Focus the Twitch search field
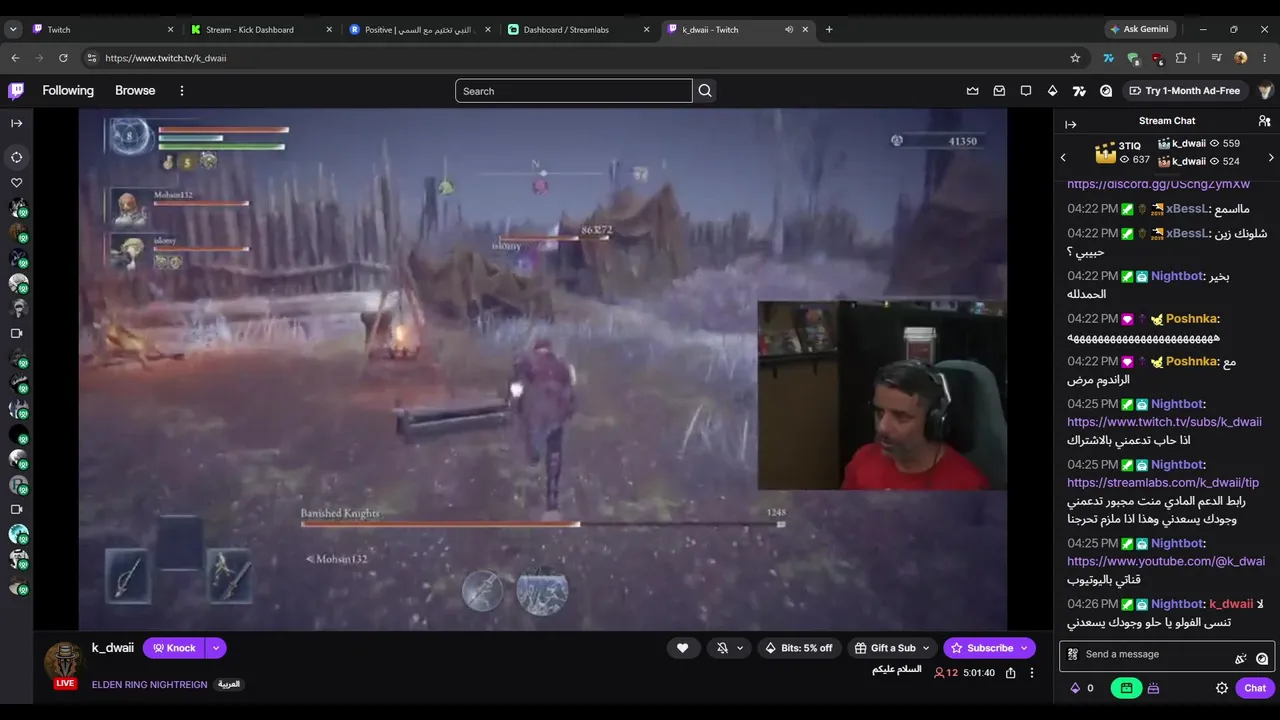The image size is (1280, 720). click(x=574, y=91)
